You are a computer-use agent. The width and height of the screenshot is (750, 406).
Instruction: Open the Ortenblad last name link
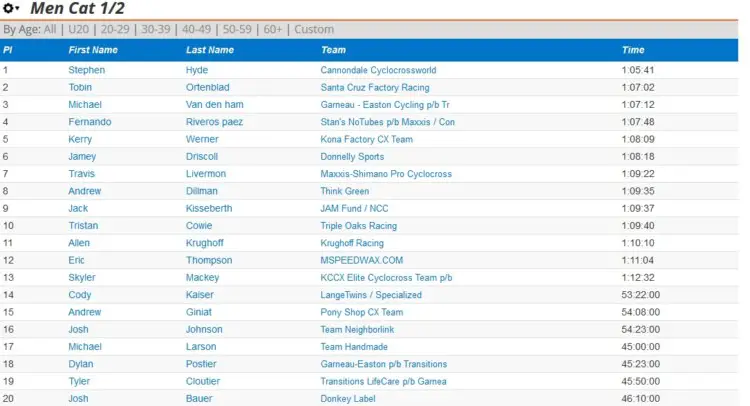208,87
